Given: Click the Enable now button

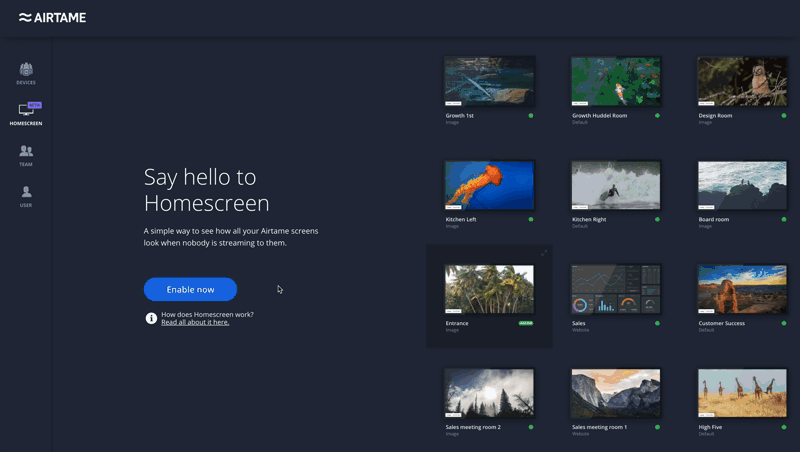Looking at the screenshot, I should click(x=190, y=289).
